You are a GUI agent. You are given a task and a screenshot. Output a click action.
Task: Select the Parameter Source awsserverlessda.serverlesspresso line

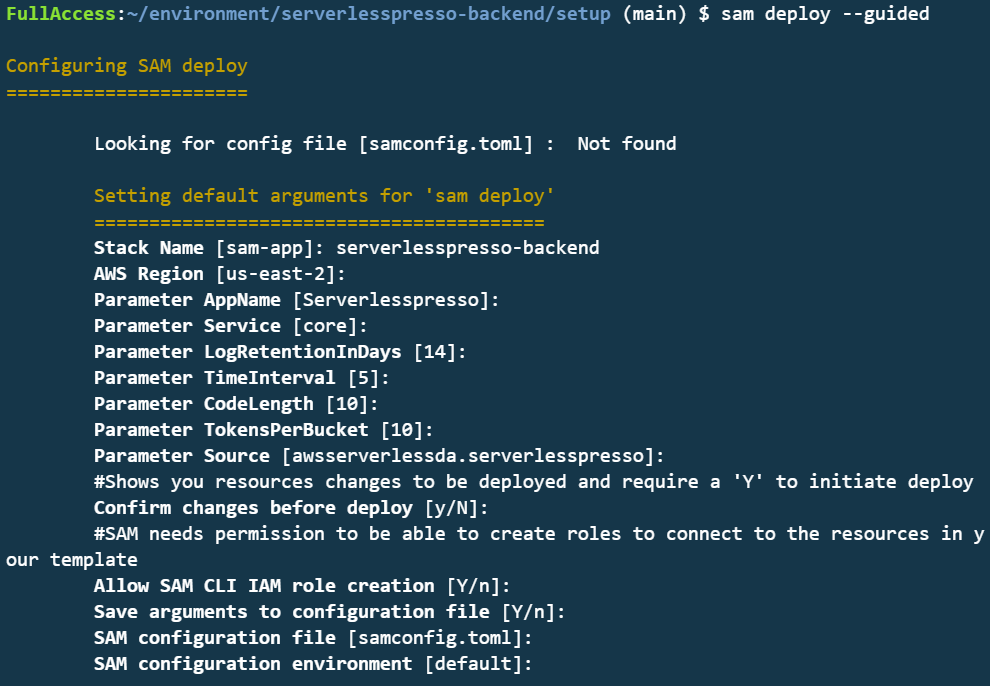click(379, 456)
